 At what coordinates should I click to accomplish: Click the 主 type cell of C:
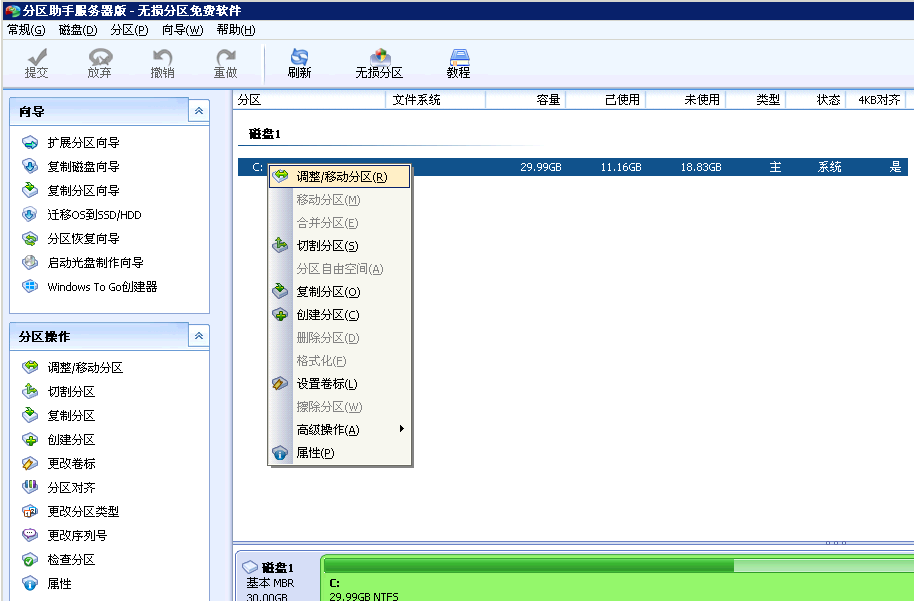[x=775, y=167]
